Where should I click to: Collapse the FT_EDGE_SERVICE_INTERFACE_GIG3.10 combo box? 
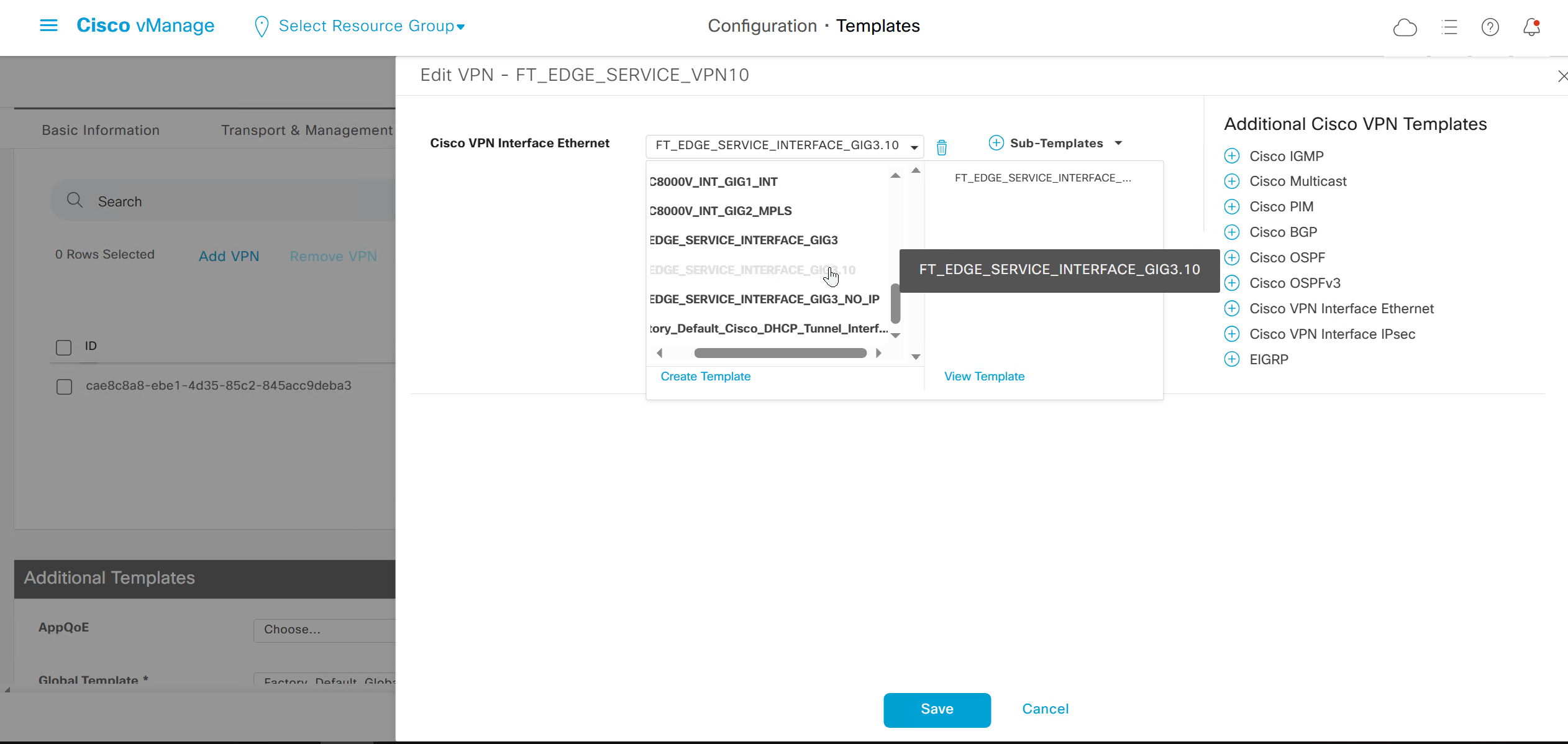(914, 147)
